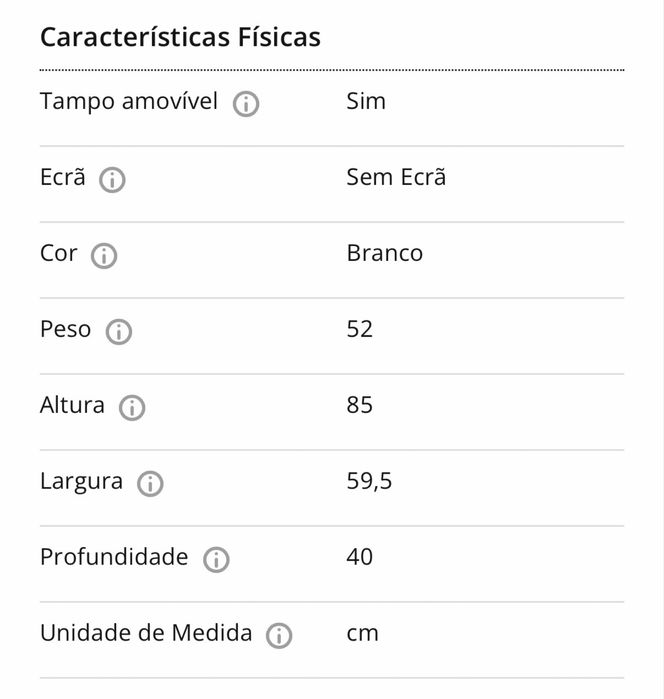
Task: Click the info icon beside Profundidade
Action: (215, 560)
